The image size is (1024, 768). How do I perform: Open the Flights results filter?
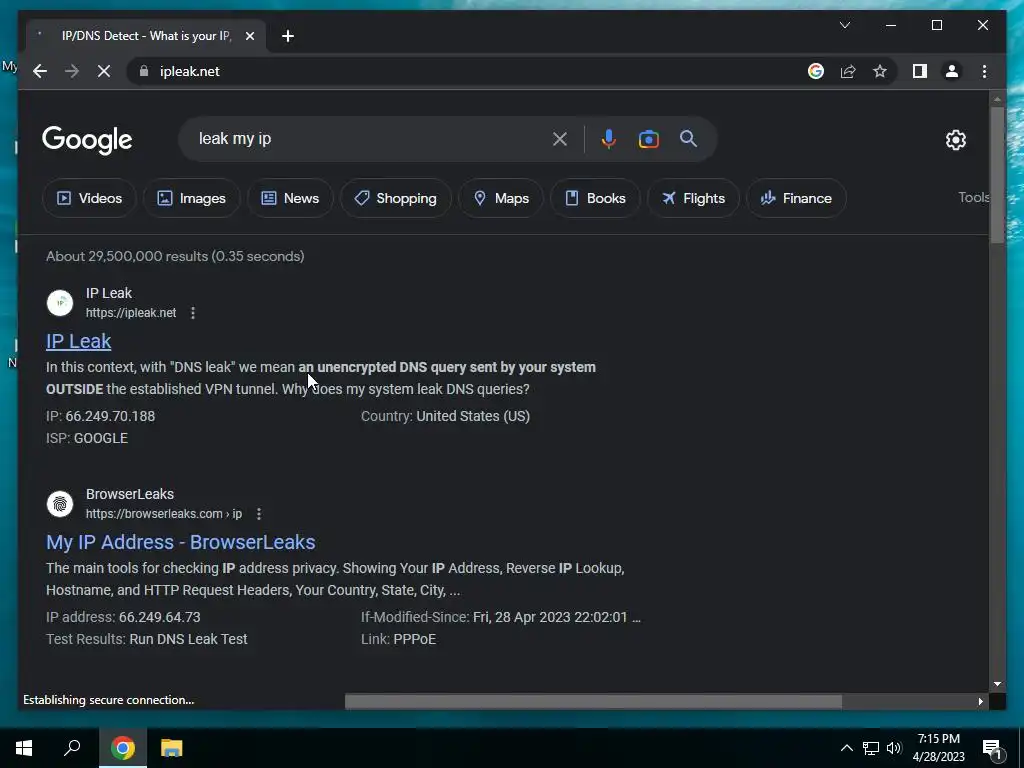point(693,198)
